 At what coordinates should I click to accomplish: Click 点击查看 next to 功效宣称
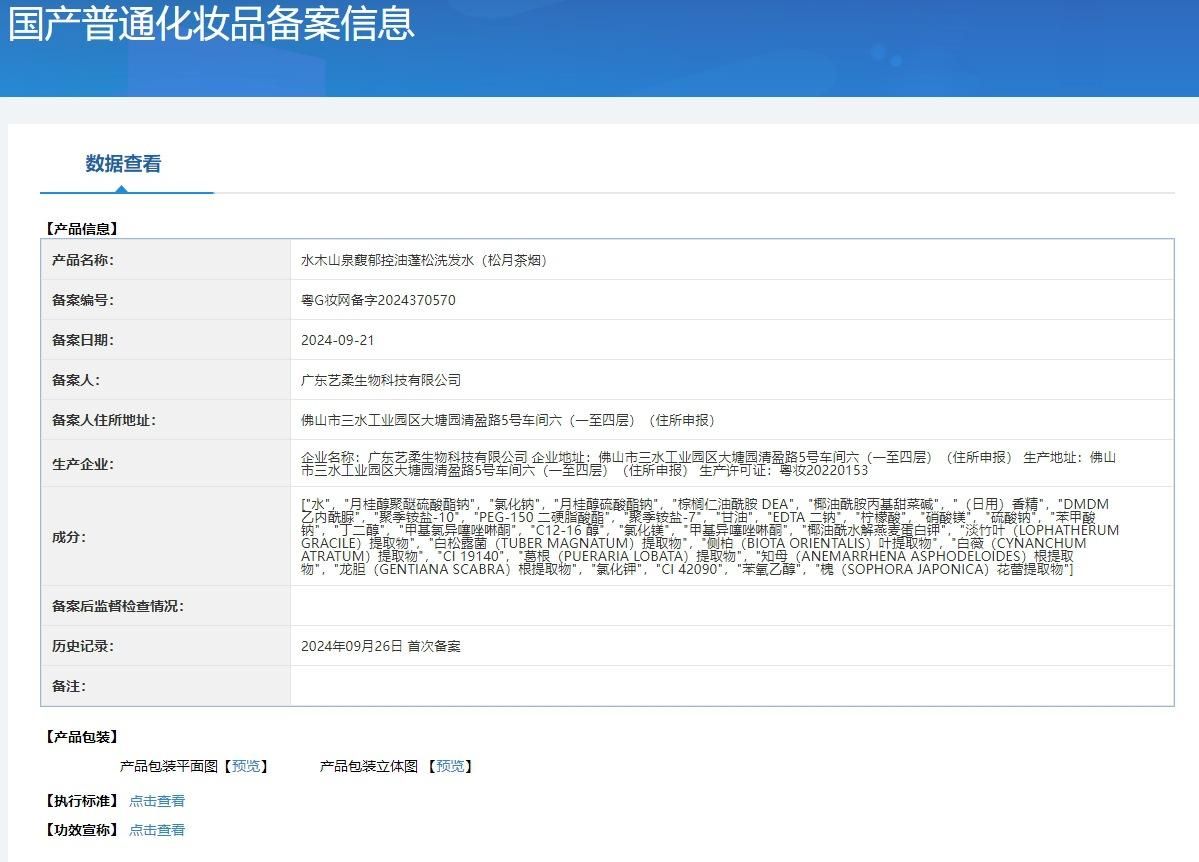(157, 830)
